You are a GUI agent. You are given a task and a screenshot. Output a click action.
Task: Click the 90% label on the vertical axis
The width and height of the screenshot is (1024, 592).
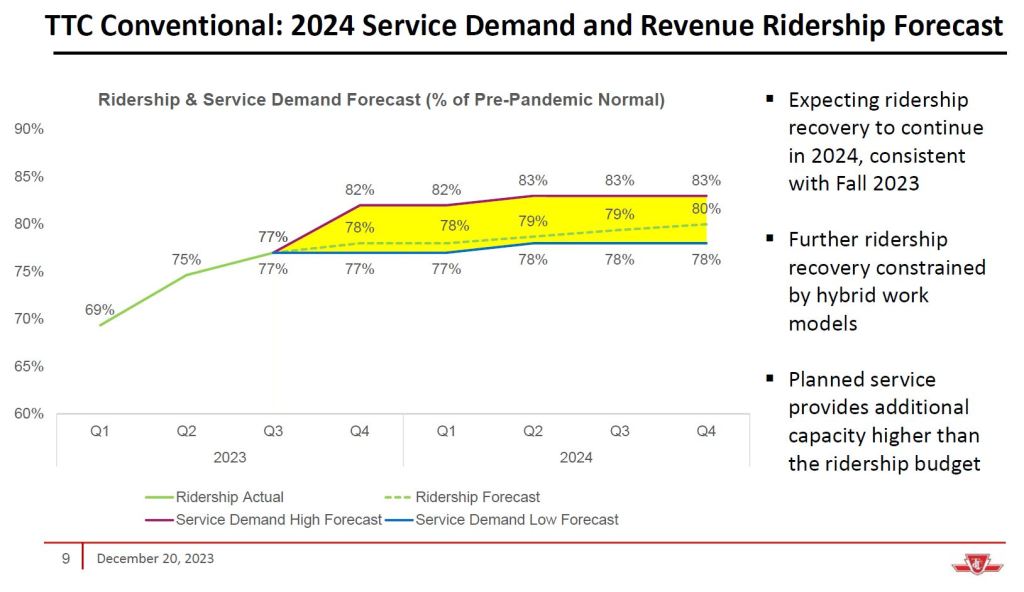point(29,129)
